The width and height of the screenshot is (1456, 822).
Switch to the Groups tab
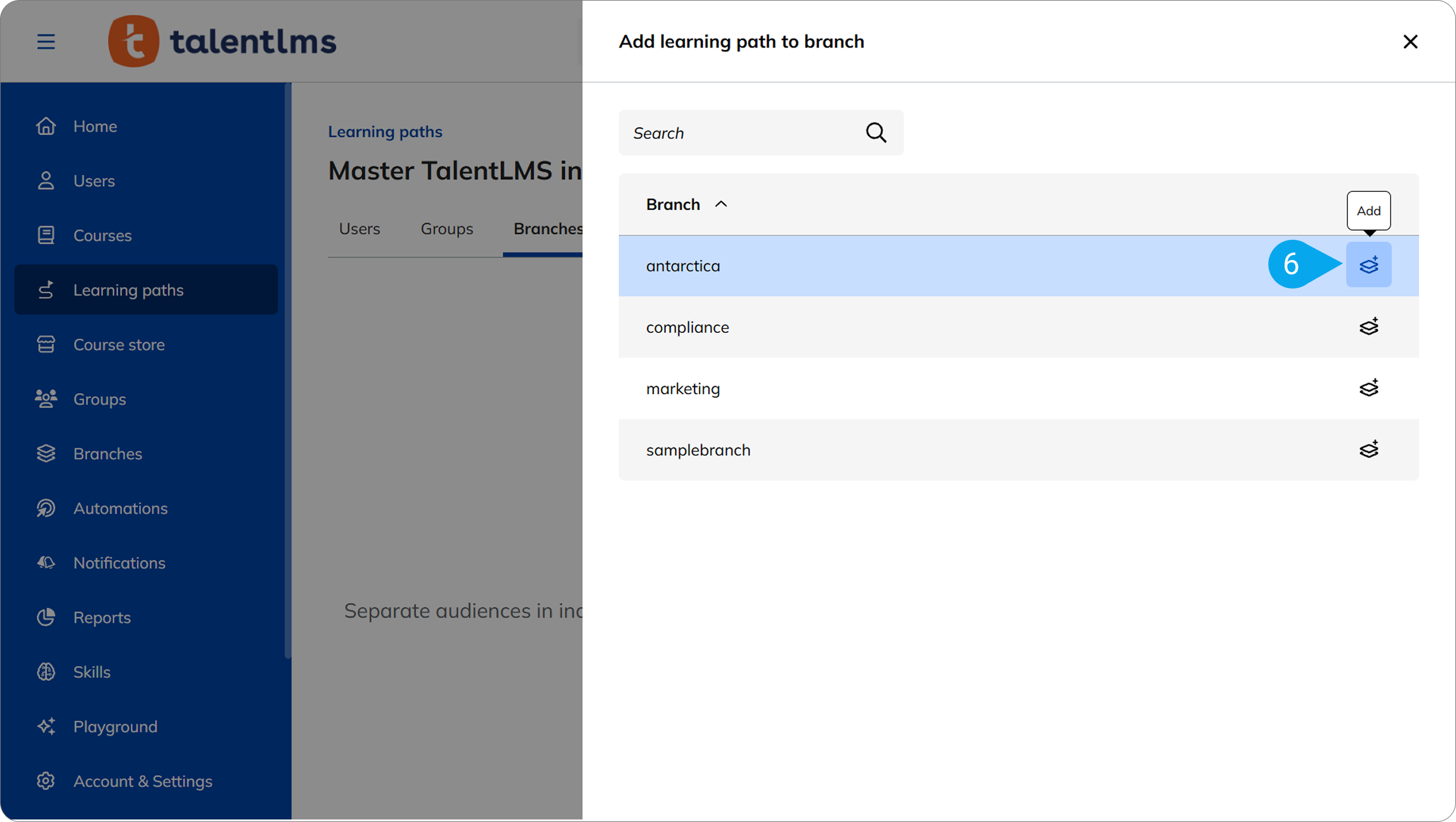[447, 228]
